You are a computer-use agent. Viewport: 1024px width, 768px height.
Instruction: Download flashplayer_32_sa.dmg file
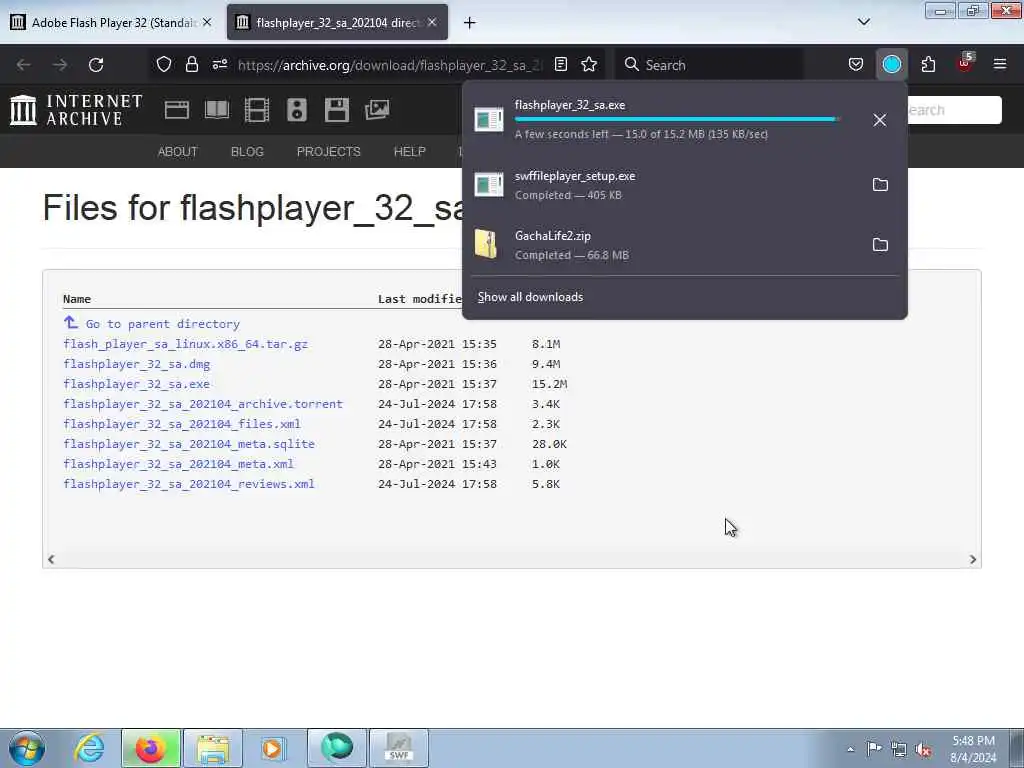(x=136, y=364)
